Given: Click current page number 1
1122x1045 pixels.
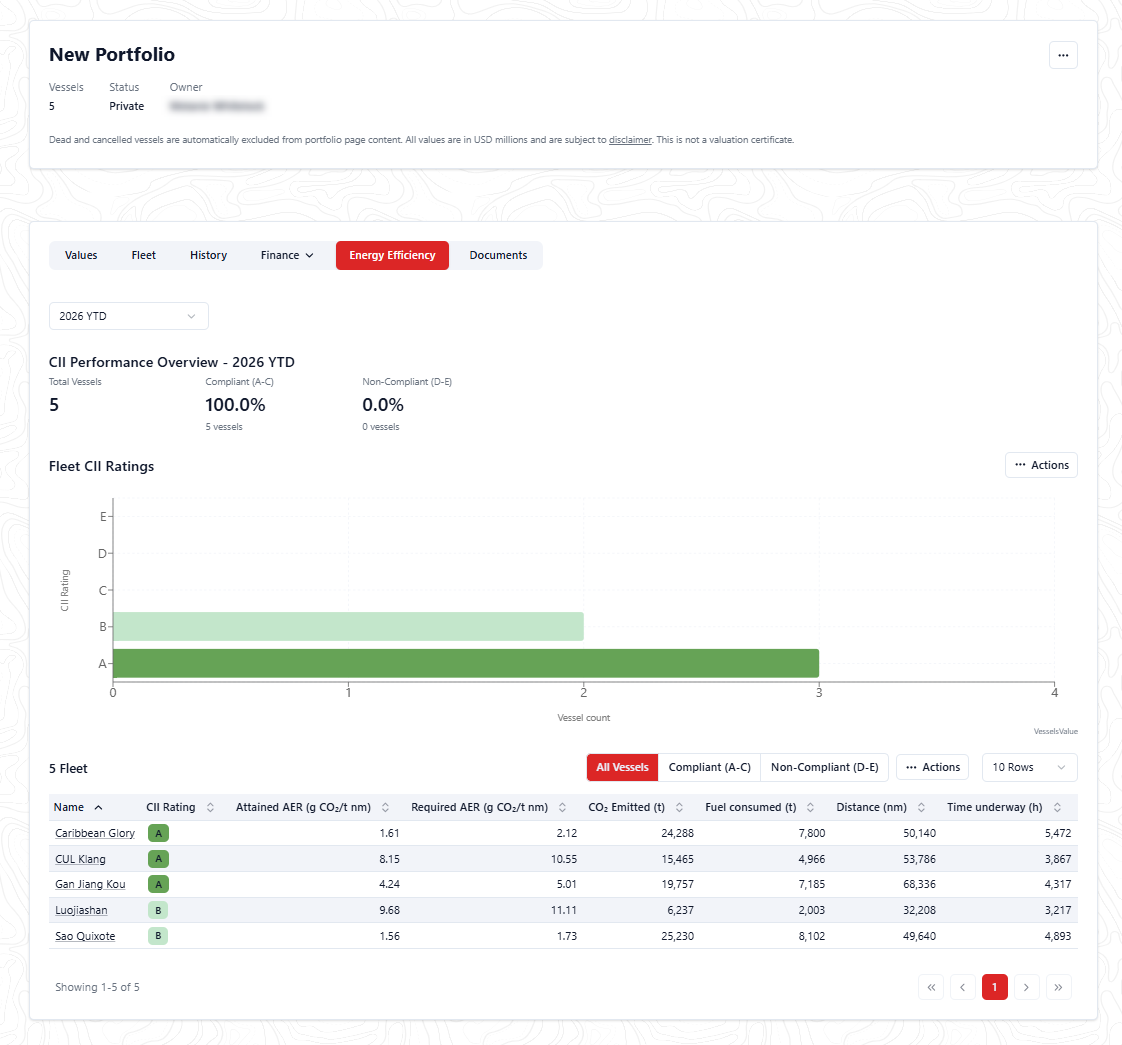Looking at the screenshot, I should coord(995,987).
